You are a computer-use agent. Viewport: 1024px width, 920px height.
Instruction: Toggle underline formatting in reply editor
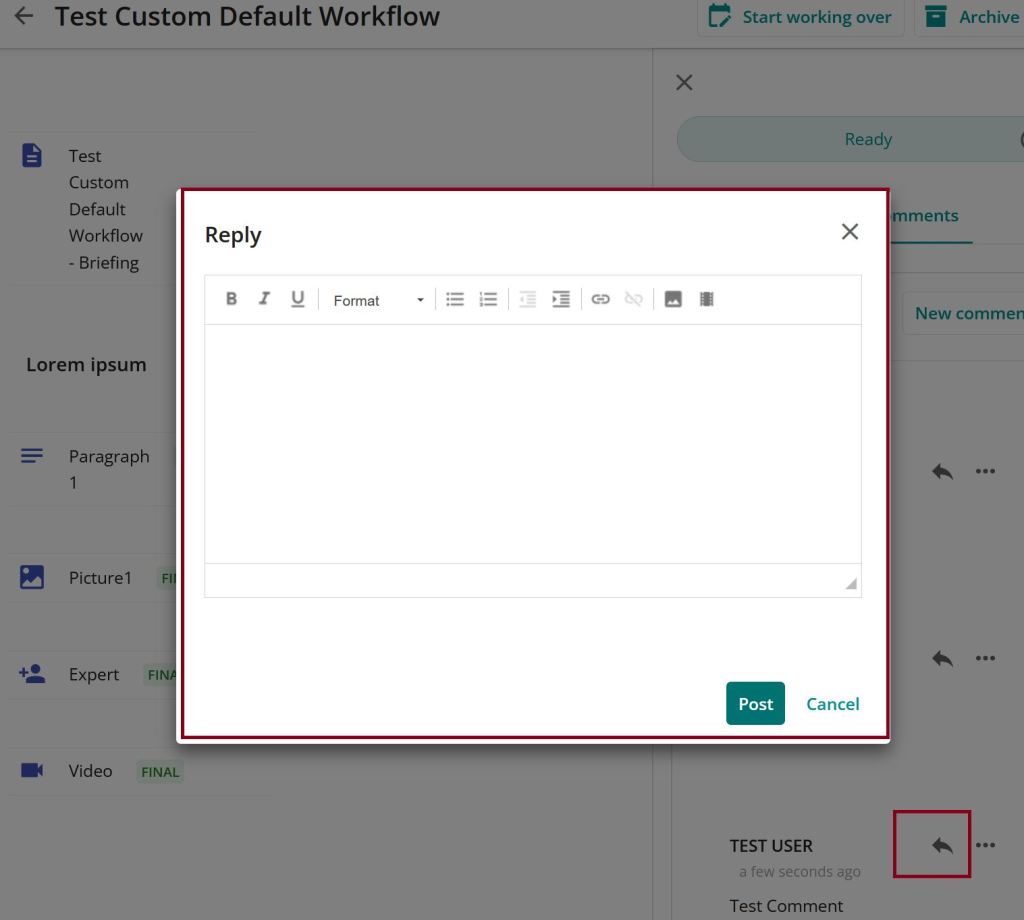[297, 299]
